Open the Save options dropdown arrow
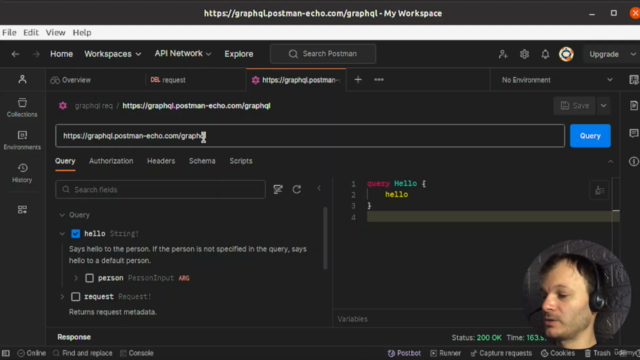The image size is (640, 360). (x=603, y=106)
